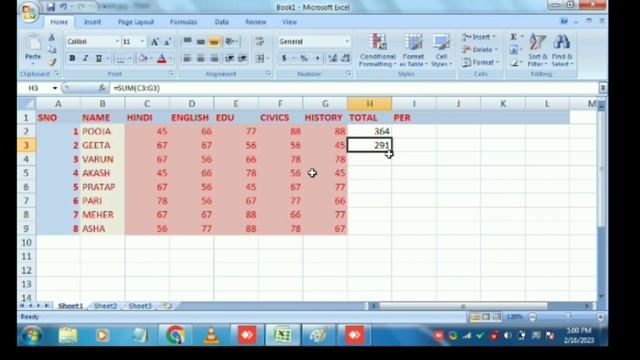Viewport: 640px width, 360px height.
Task: Open the Review ribbon tab
Action: pos(256,22)
